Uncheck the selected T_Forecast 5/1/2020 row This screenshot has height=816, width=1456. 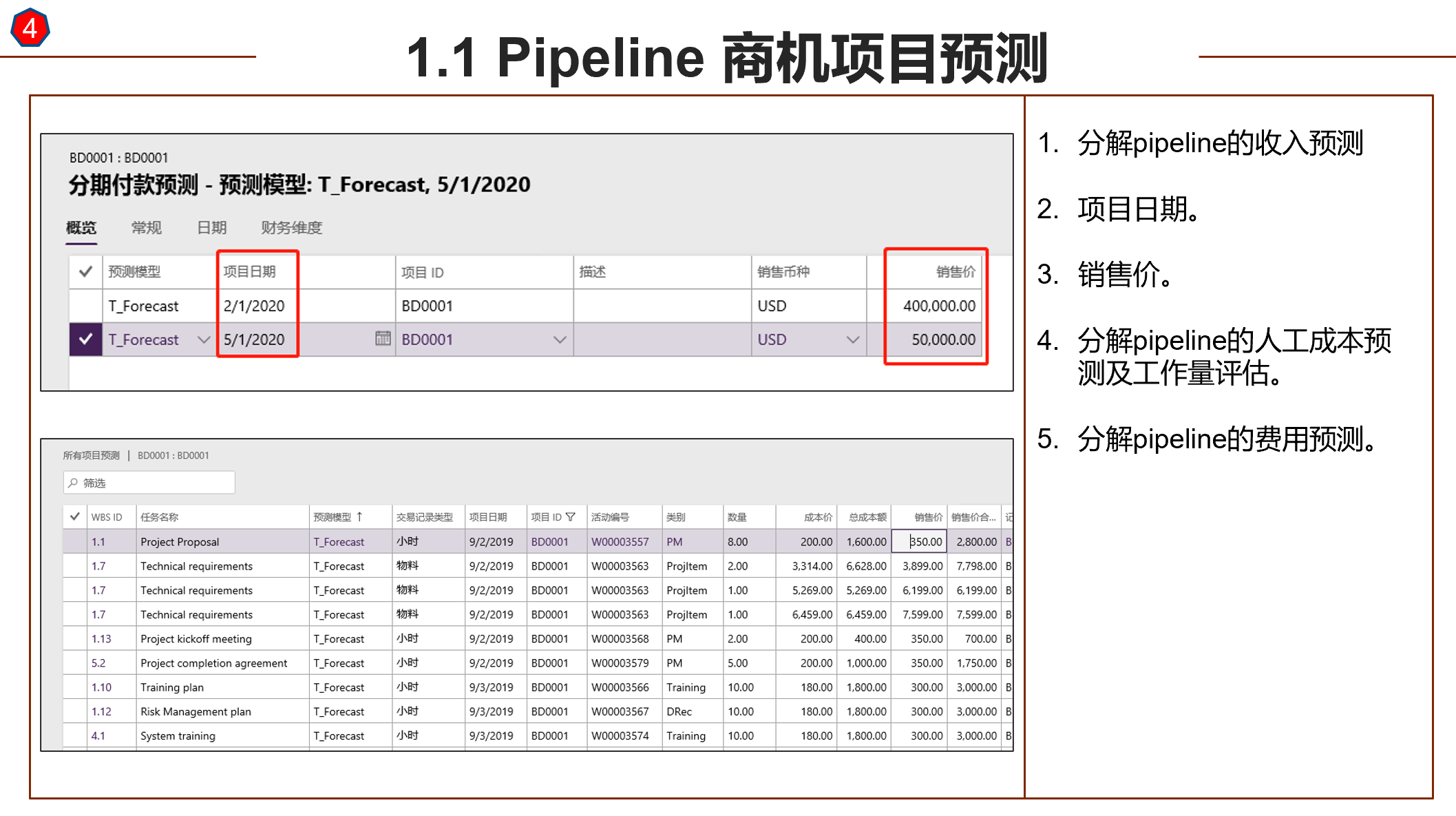tap(85, 339)
